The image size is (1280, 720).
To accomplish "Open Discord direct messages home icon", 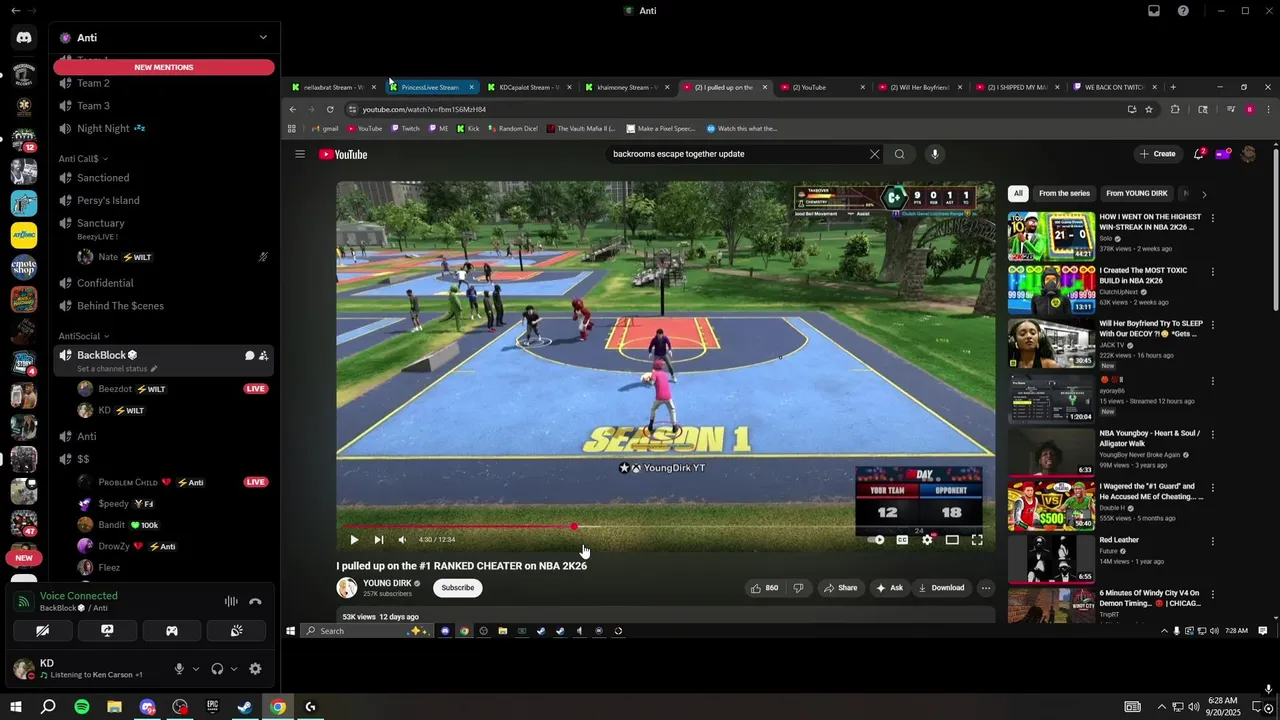I will pos(24,37).
